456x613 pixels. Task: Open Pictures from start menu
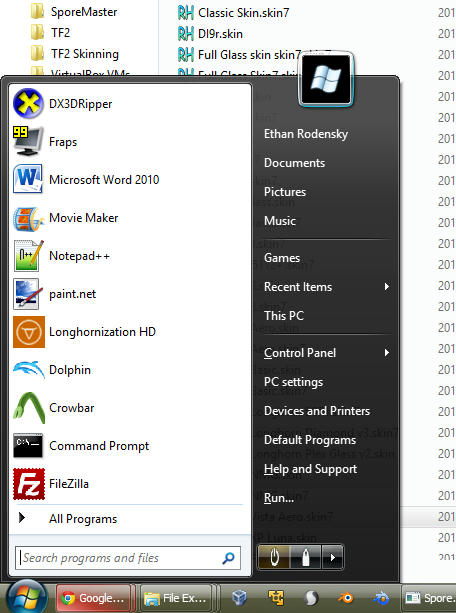(x=285, y=192)
